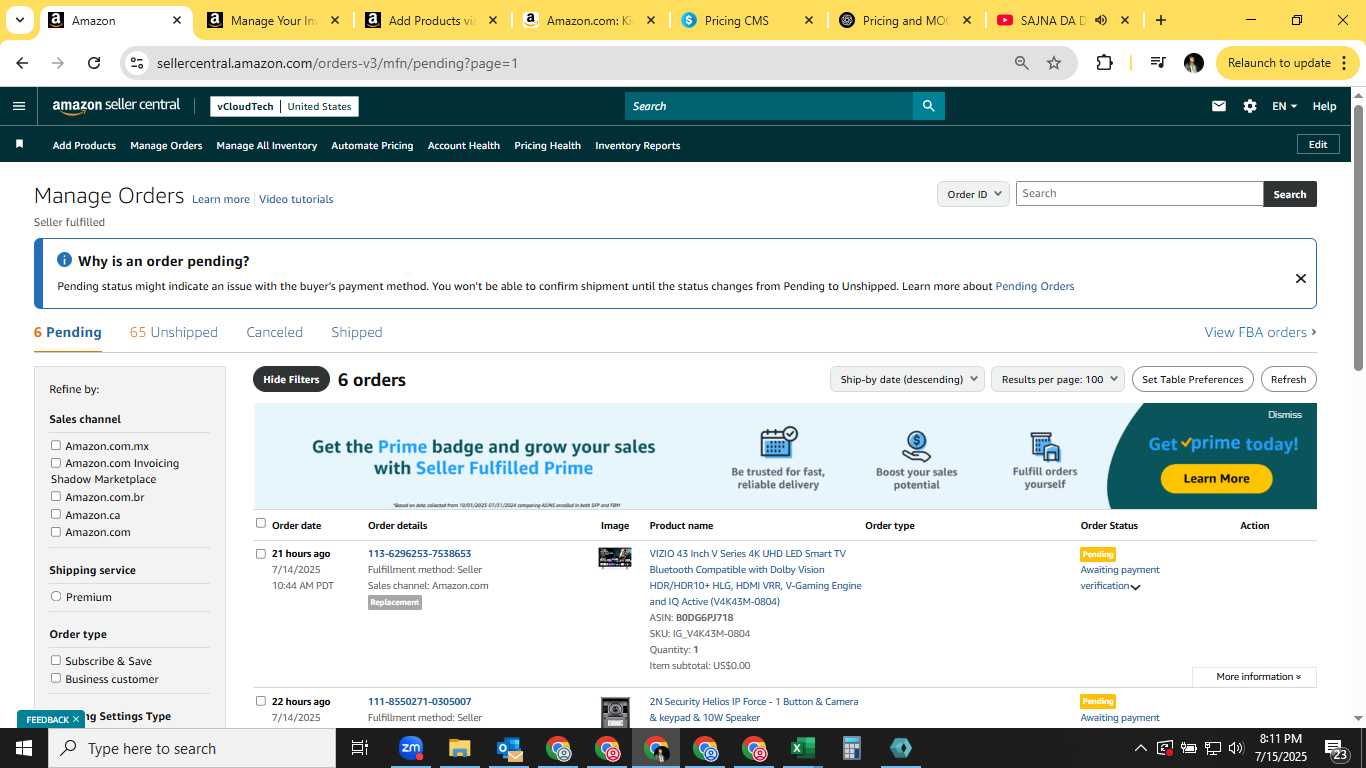Click the Pending Orders help link
The width and height of the screenshot is (1366, 768).
pos(1035,286)
